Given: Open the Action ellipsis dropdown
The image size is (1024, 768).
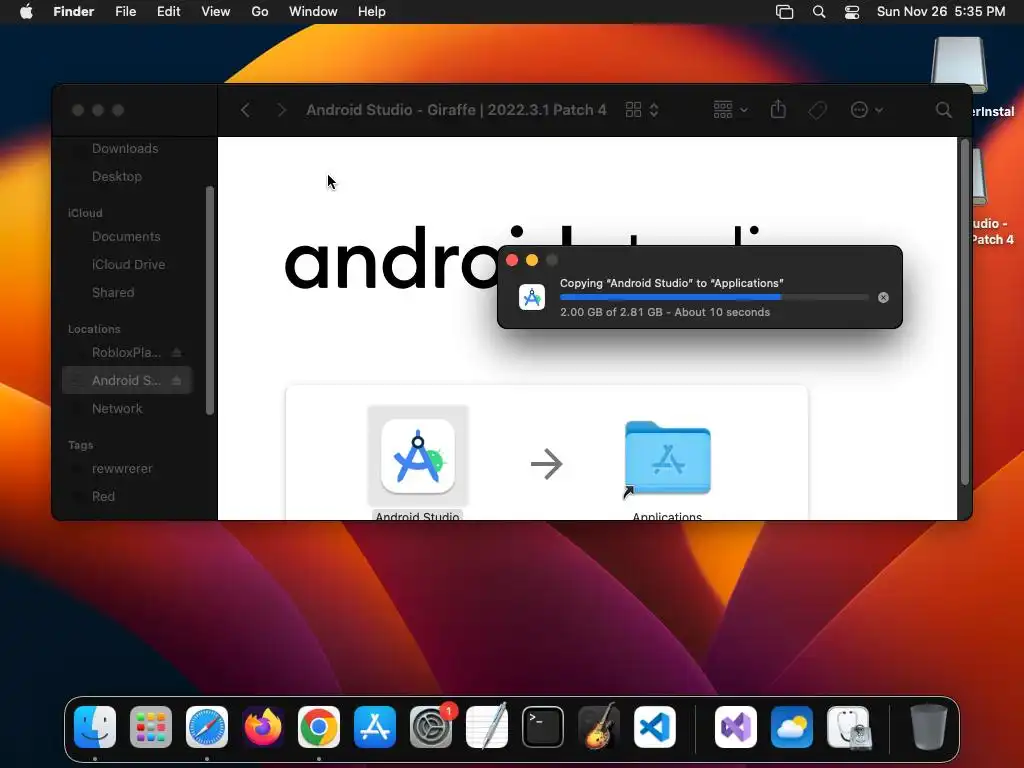Looking at the screenshot, I should click(x=867, y=110).
